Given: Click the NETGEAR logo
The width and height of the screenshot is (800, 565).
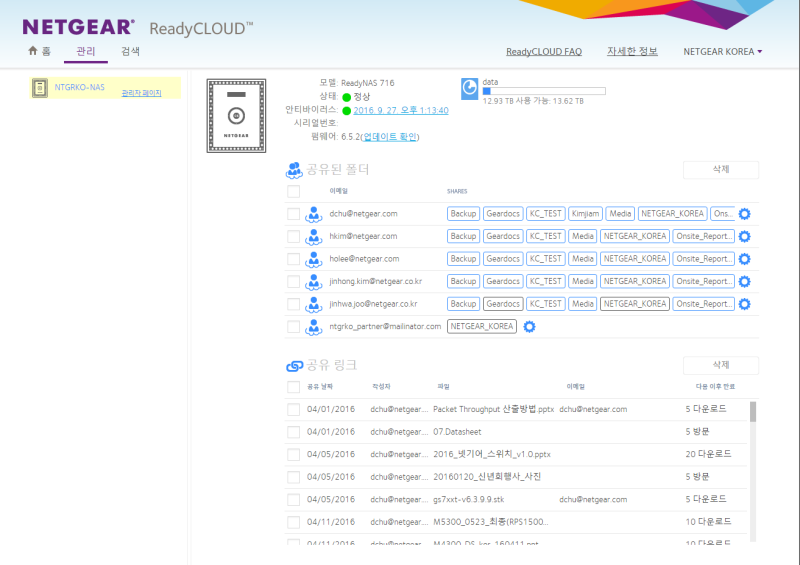Looking at the screenshot, I should click(79, 27).
